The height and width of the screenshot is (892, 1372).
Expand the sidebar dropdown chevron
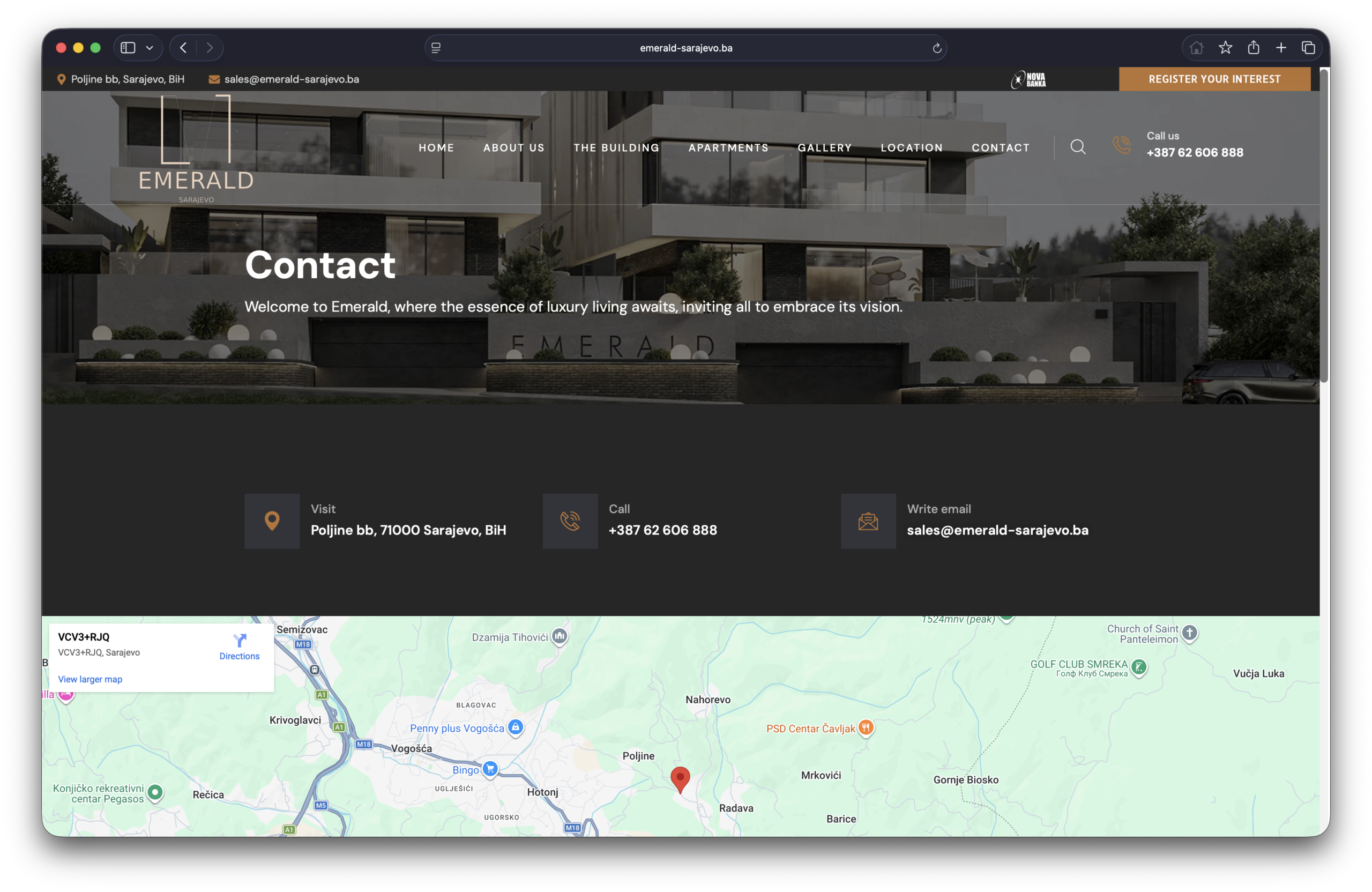pyautogui.click(x=150, y=48)
